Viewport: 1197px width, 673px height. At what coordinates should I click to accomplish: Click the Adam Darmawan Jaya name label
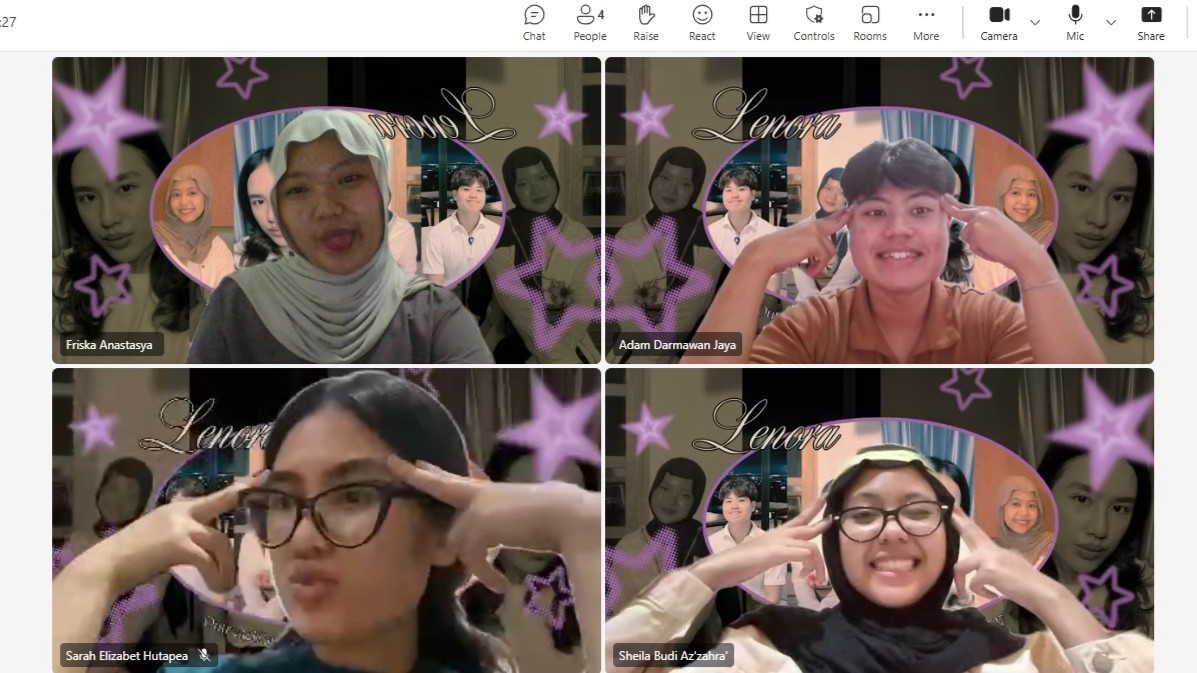tap(677, 345)
